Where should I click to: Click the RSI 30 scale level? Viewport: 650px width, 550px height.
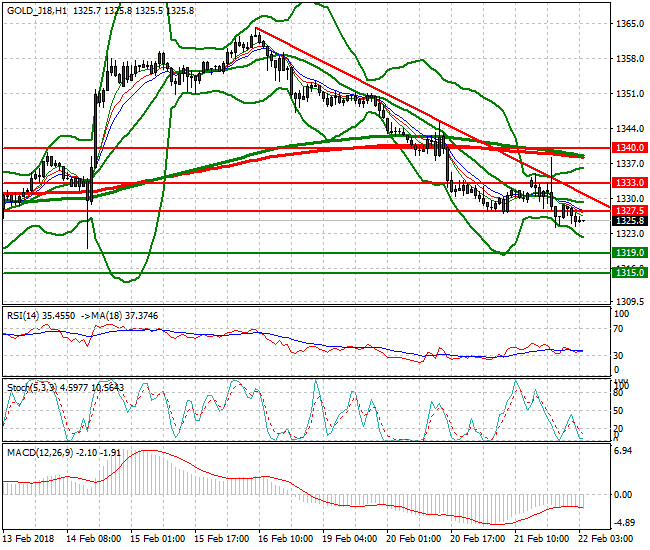coord(618,355)
